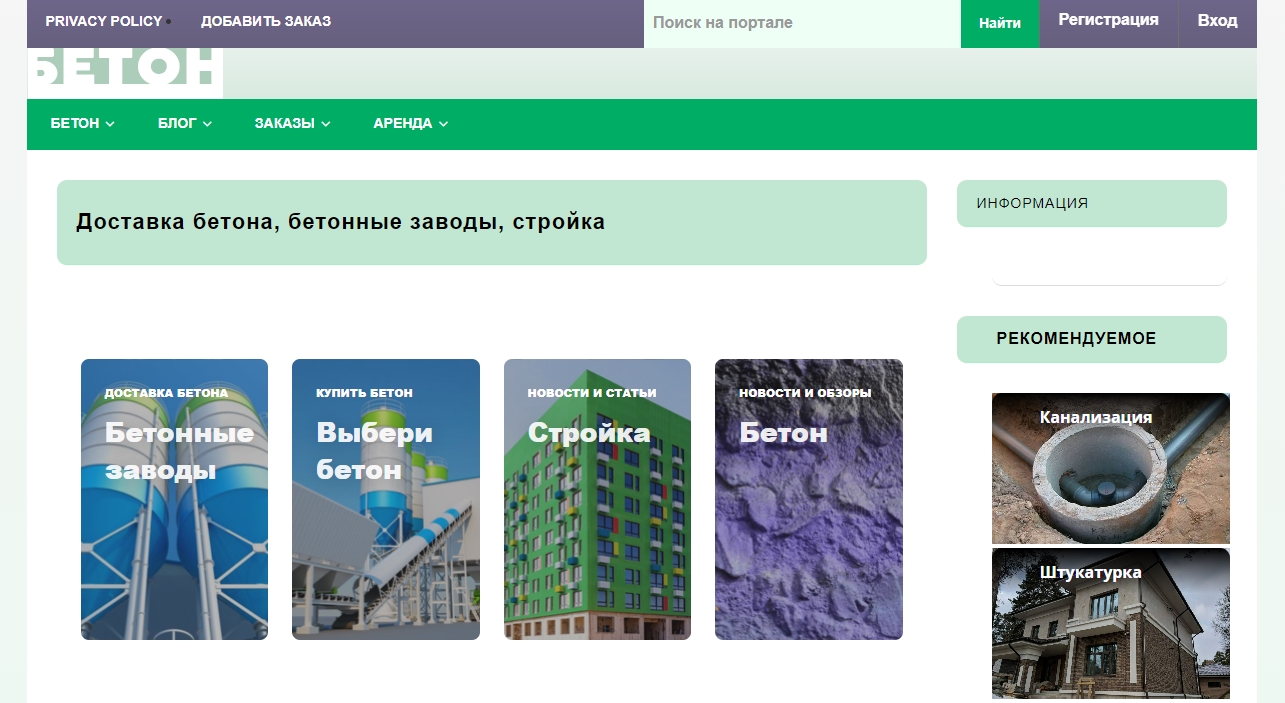Expand the Заказы menu
The image size is (1285, 703).
pos(292,124)
